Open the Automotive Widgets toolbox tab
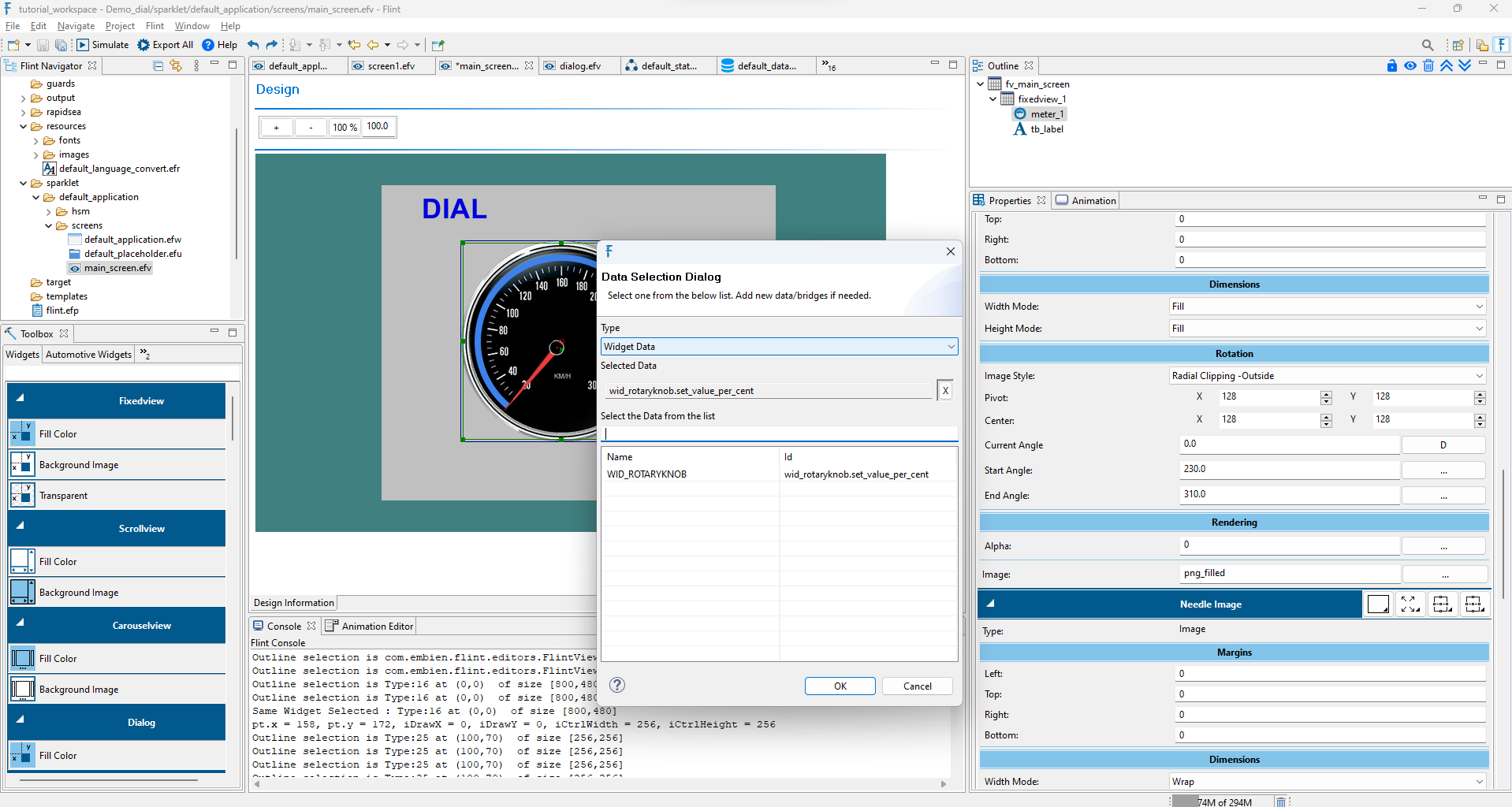The image size is (1512, 807). pos(88,355)
